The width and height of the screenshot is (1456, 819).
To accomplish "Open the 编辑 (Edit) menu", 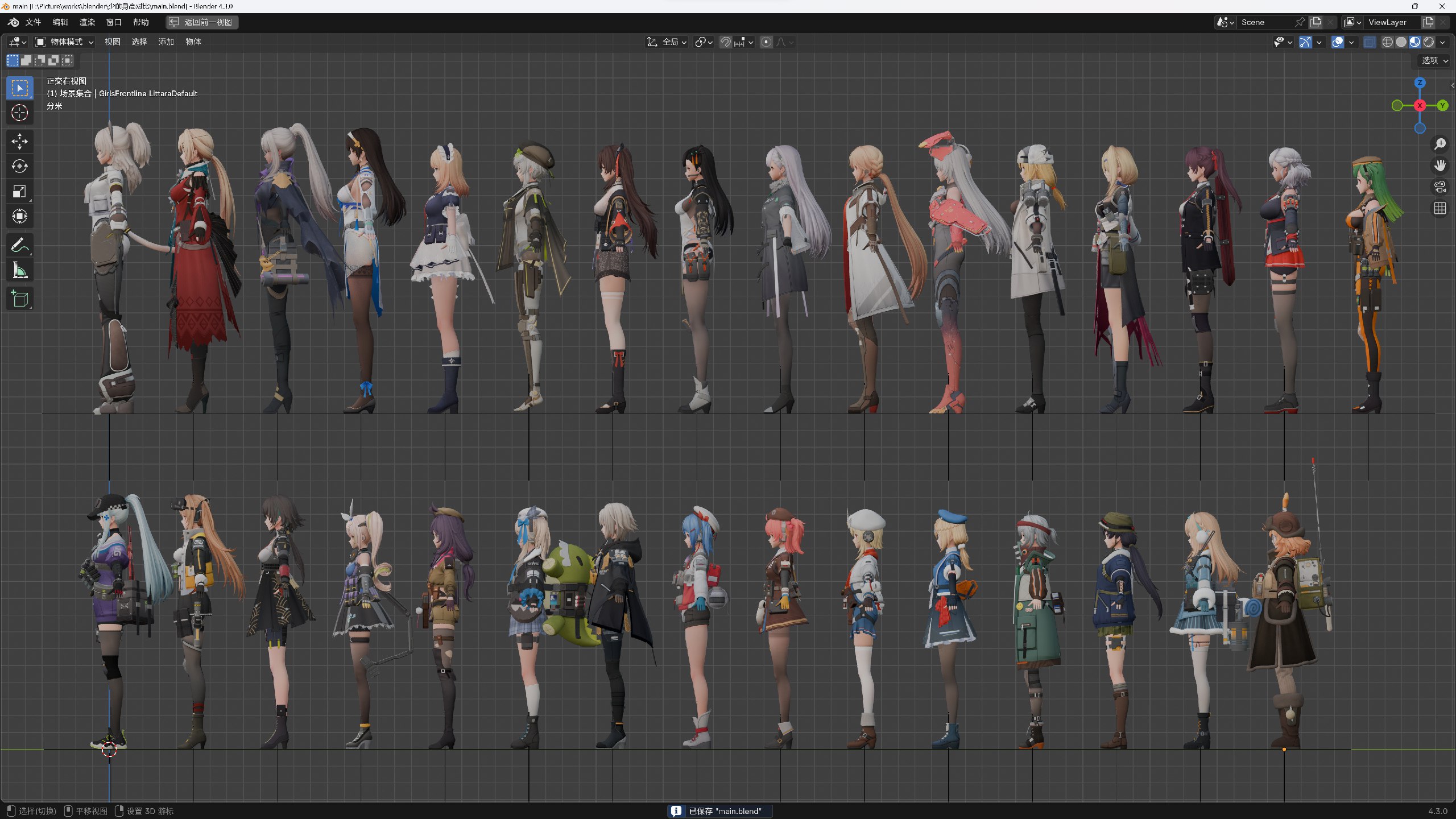I will click(60, 22).
